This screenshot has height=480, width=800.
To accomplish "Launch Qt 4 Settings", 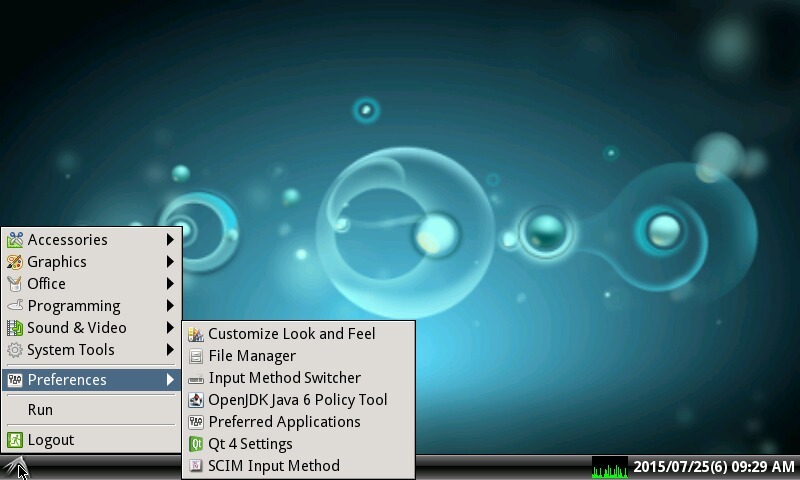I will pyautogui.click(x=298, y=444).
